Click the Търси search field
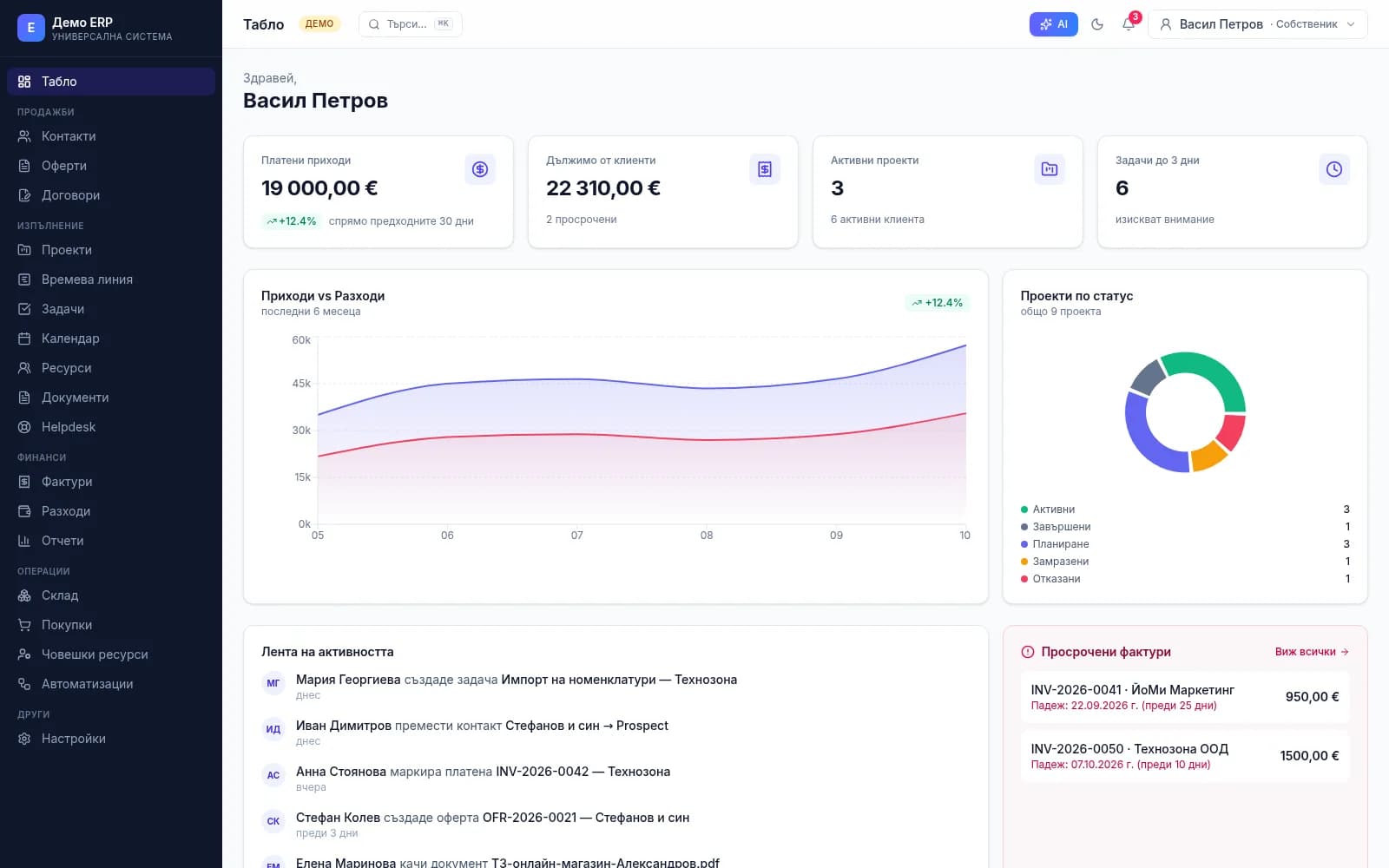 410,24
